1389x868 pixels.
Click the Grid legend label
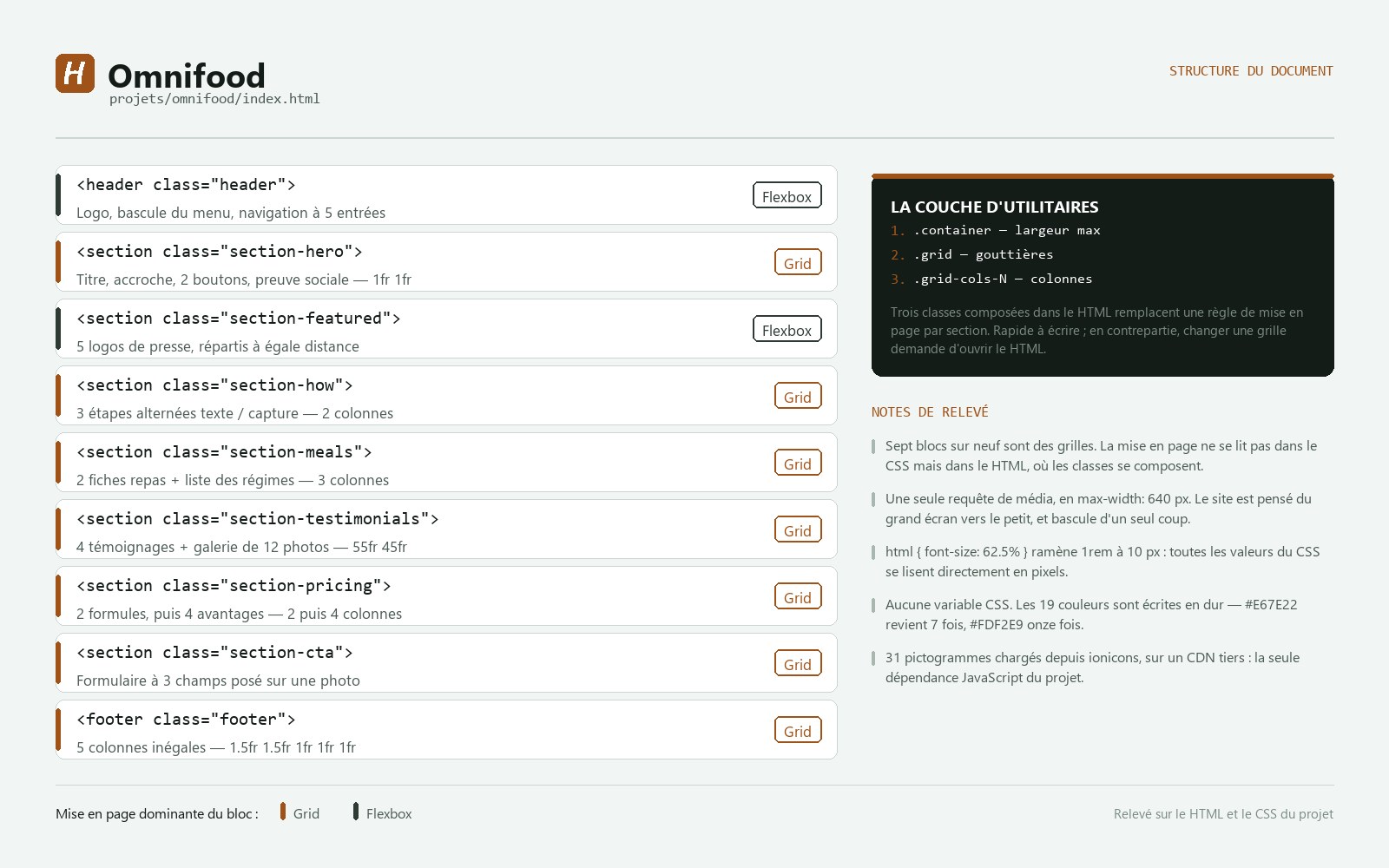306,814
